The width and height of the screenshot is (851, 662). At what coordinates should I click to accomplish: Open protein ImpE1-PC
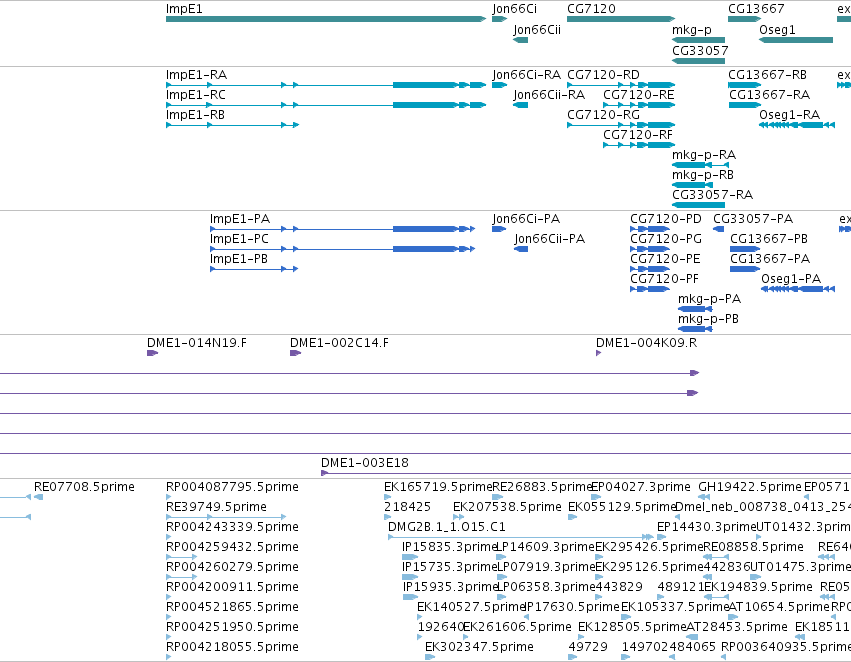click(x=239, y=239)
